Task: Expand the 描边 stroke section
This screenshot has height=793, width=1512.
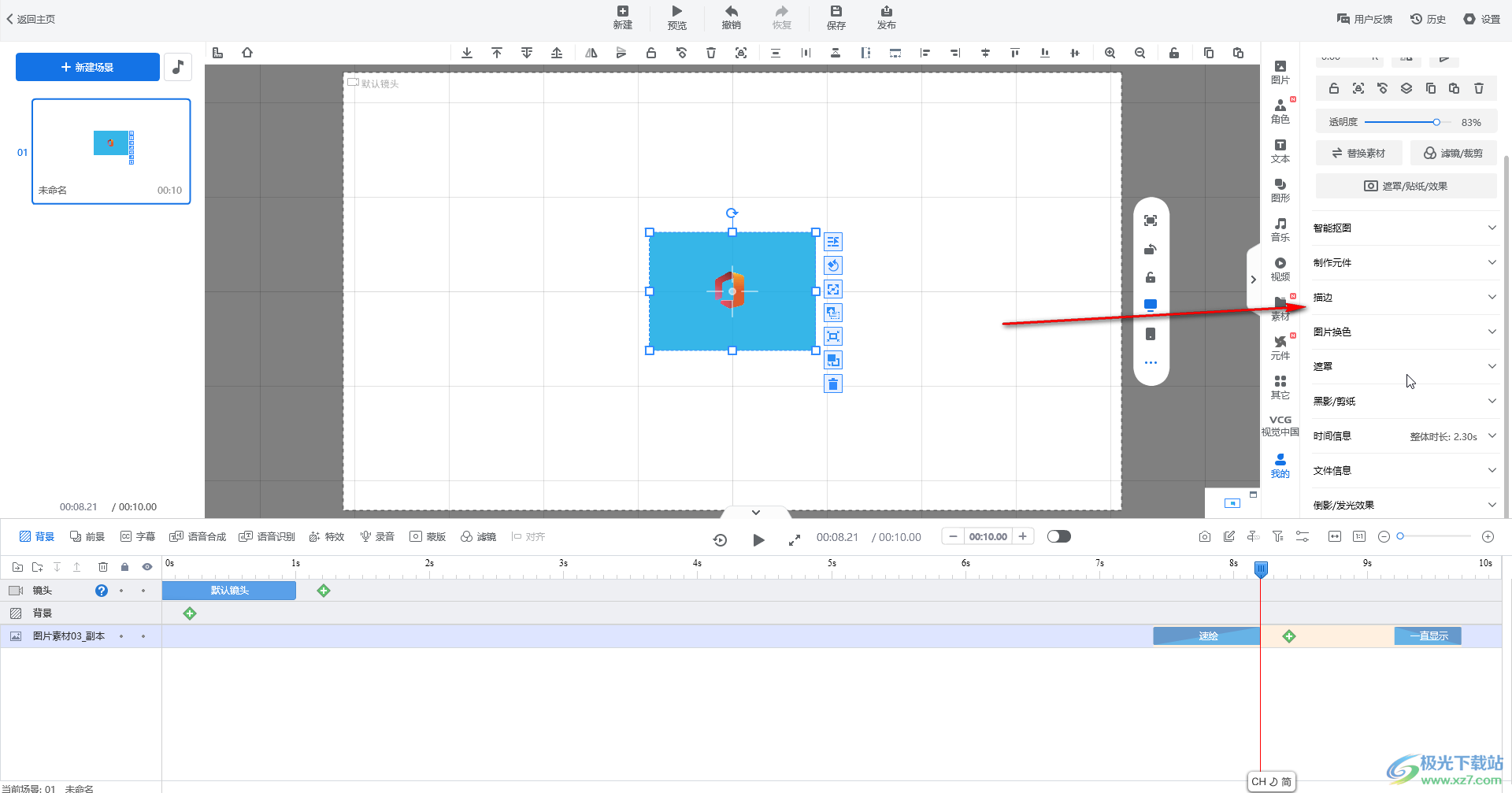Action: click(1405, 297)
